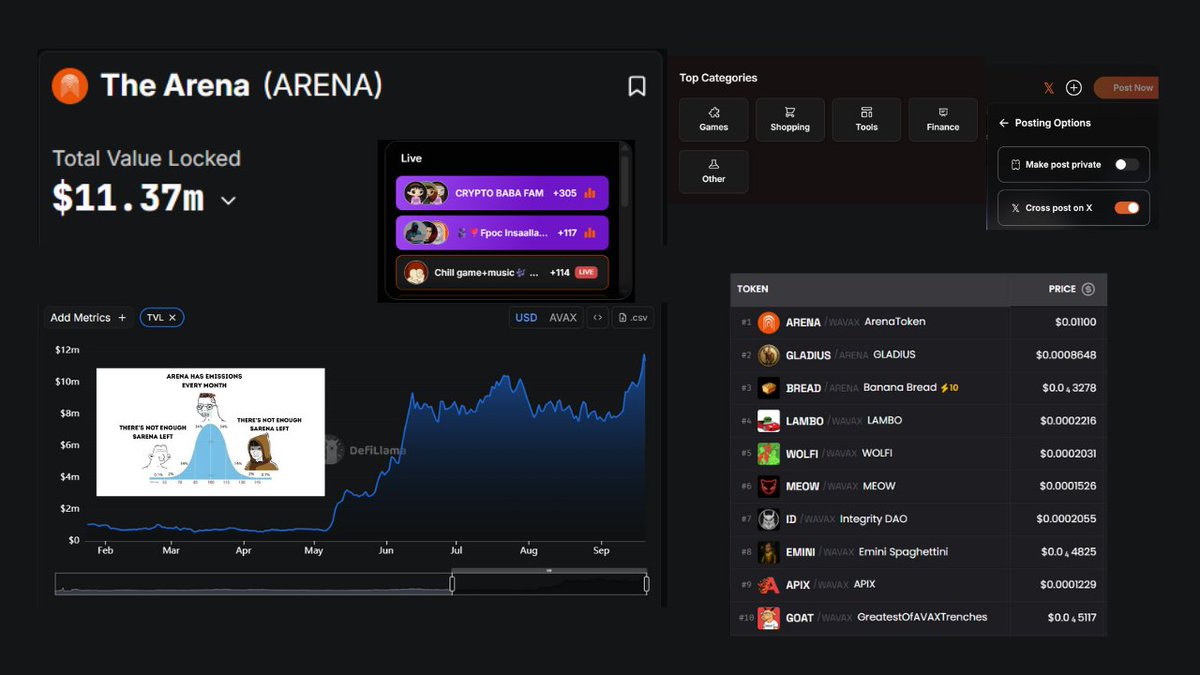
Task: Join the Fpoc Insaalla live room
Action: [x=502, y=233]
